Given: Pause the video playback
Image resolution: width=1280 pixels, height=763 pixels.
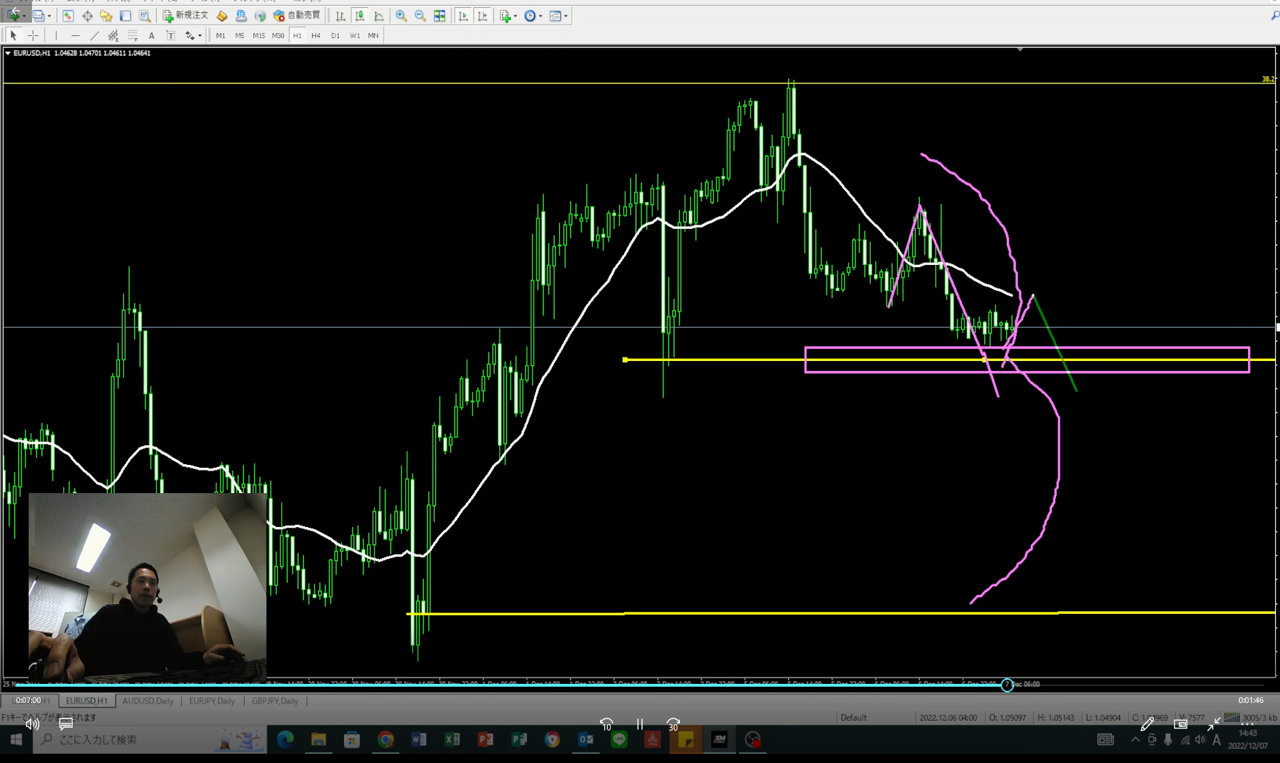Looking at the screenshot, I should (640, 724).
